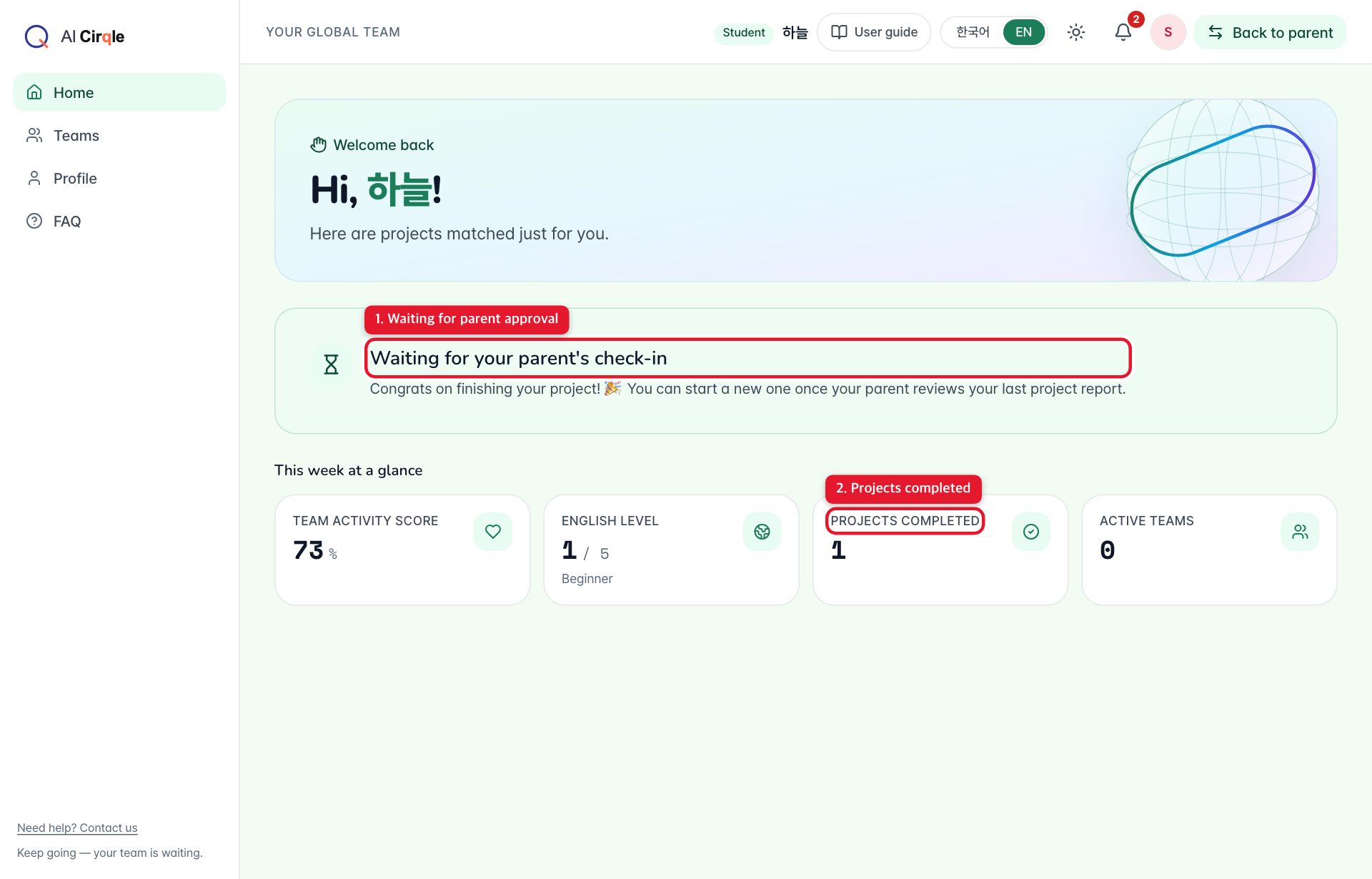Click the Projects Completed checkmark icon
The height and width of the screenshot is (879, 1372).
1030,532
